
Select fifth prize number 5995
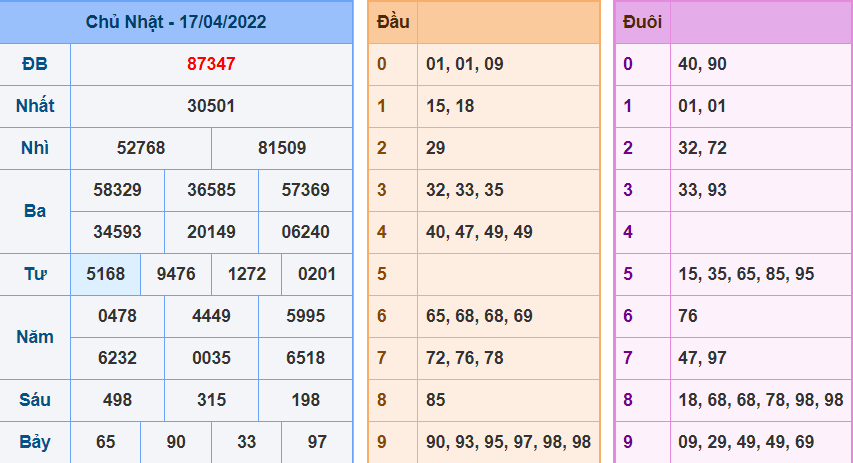[x=305, y=316]
